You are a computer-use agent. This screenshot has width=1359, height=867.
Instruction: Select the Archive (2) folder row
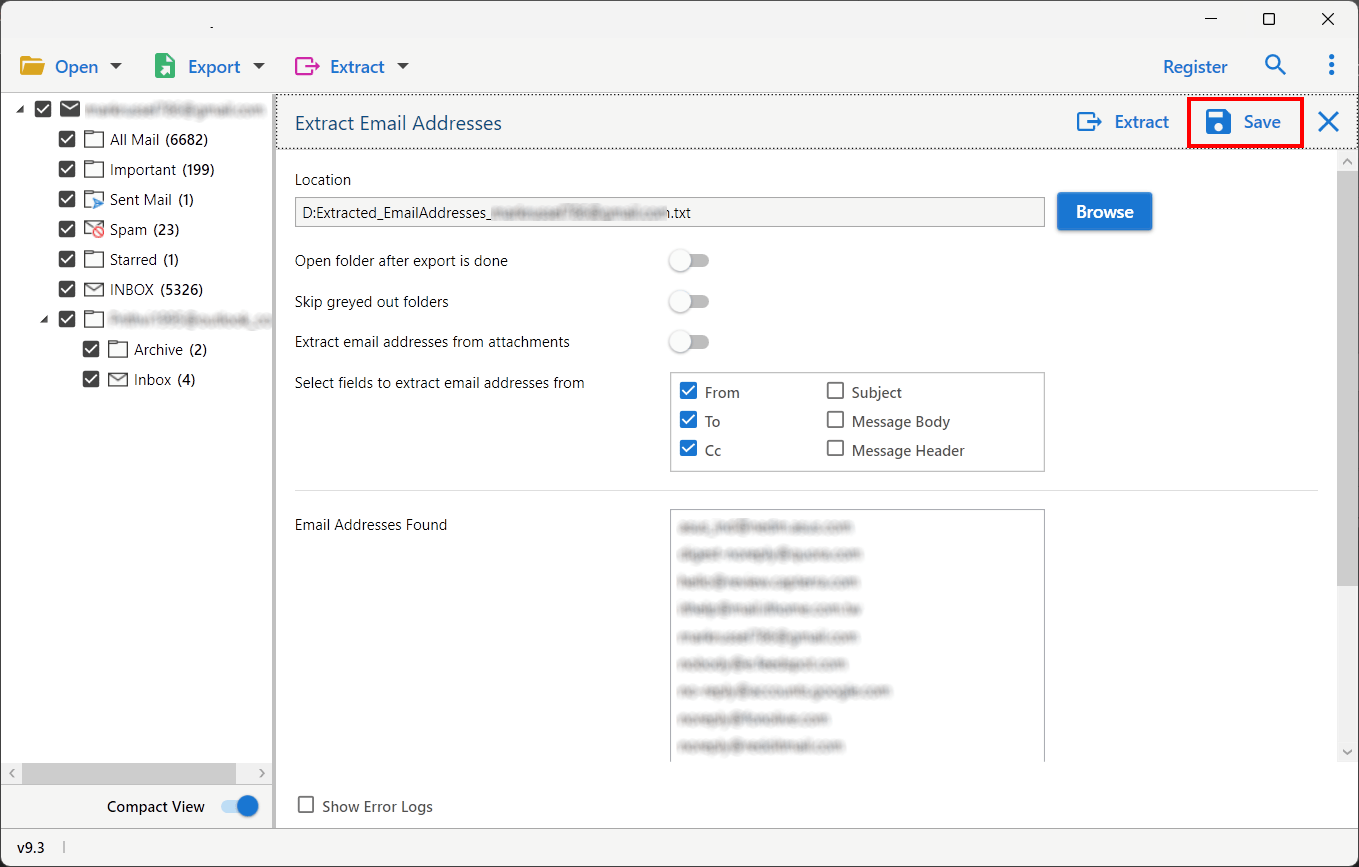coord(170,349)
